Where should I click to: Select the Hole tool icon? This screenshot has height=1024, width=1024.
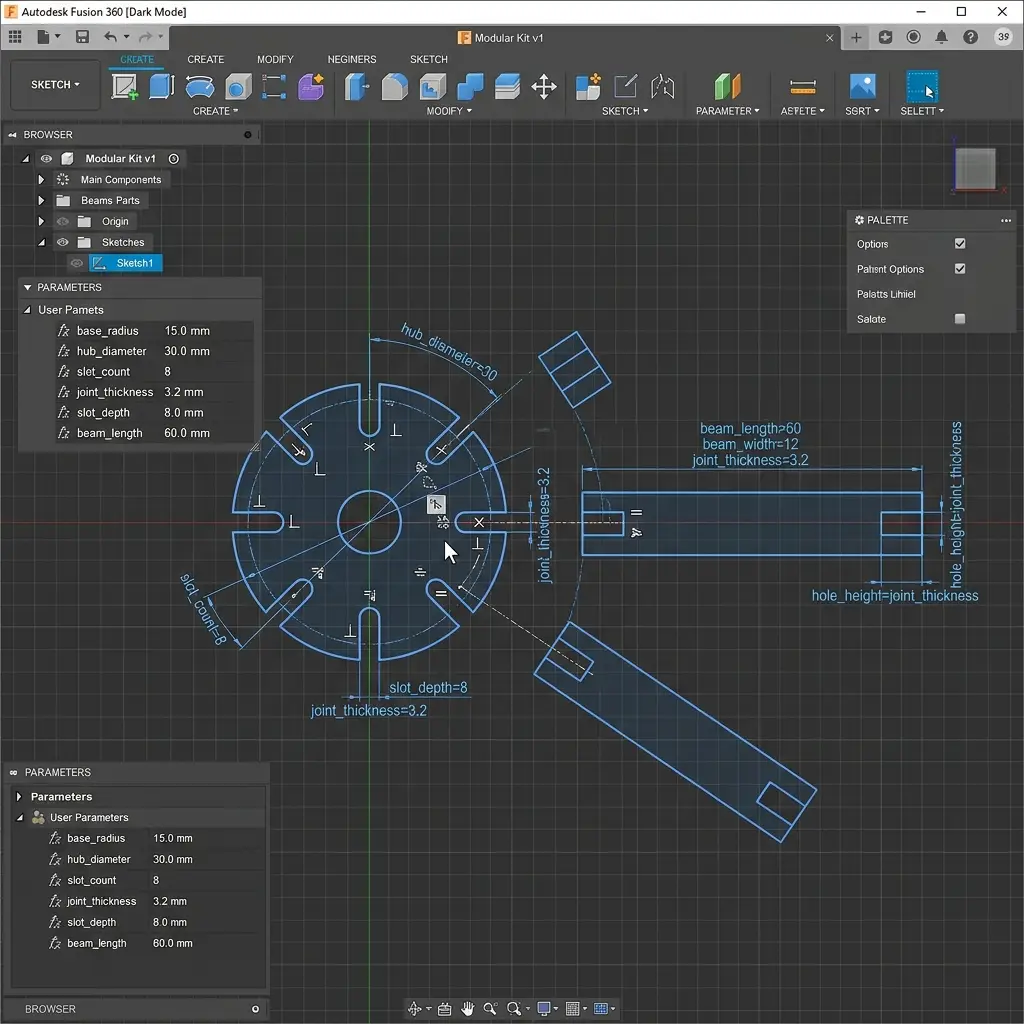238,86
